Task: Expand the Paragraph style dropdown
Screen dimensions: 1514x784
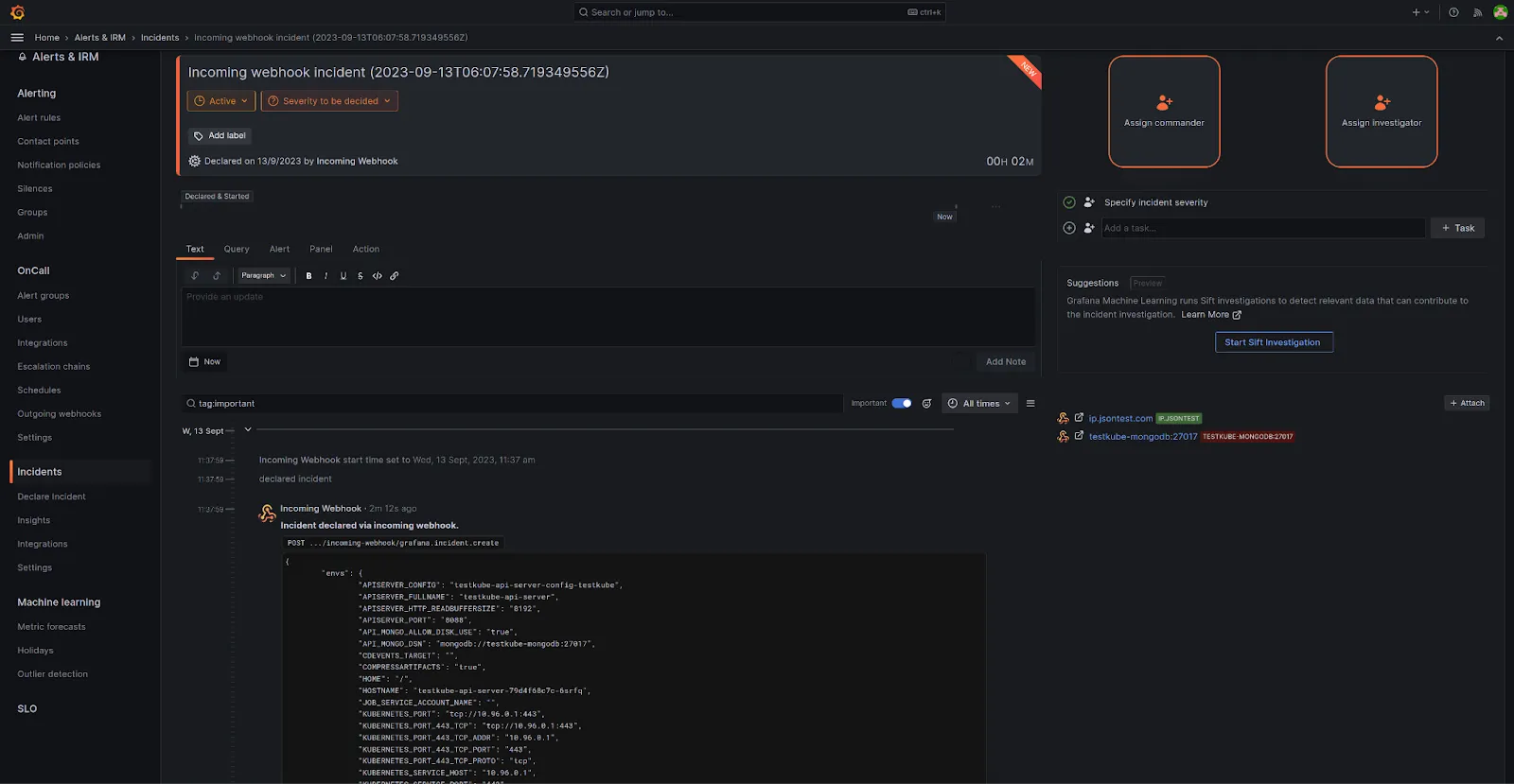Action: pos(263,276)
